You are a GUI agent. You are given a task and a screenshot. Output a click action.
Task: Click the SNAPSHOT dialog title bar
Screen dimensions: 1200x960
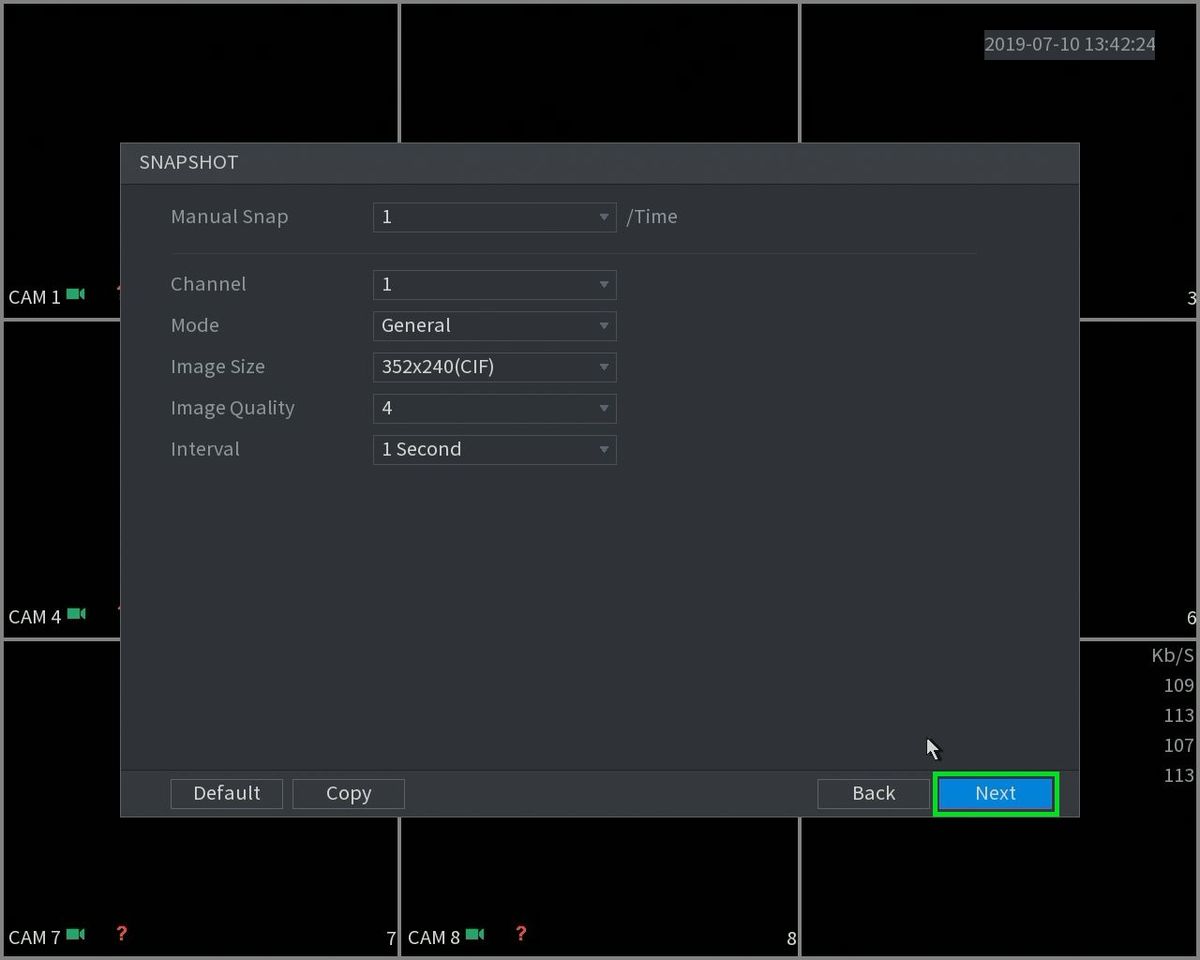click(600, 163)
